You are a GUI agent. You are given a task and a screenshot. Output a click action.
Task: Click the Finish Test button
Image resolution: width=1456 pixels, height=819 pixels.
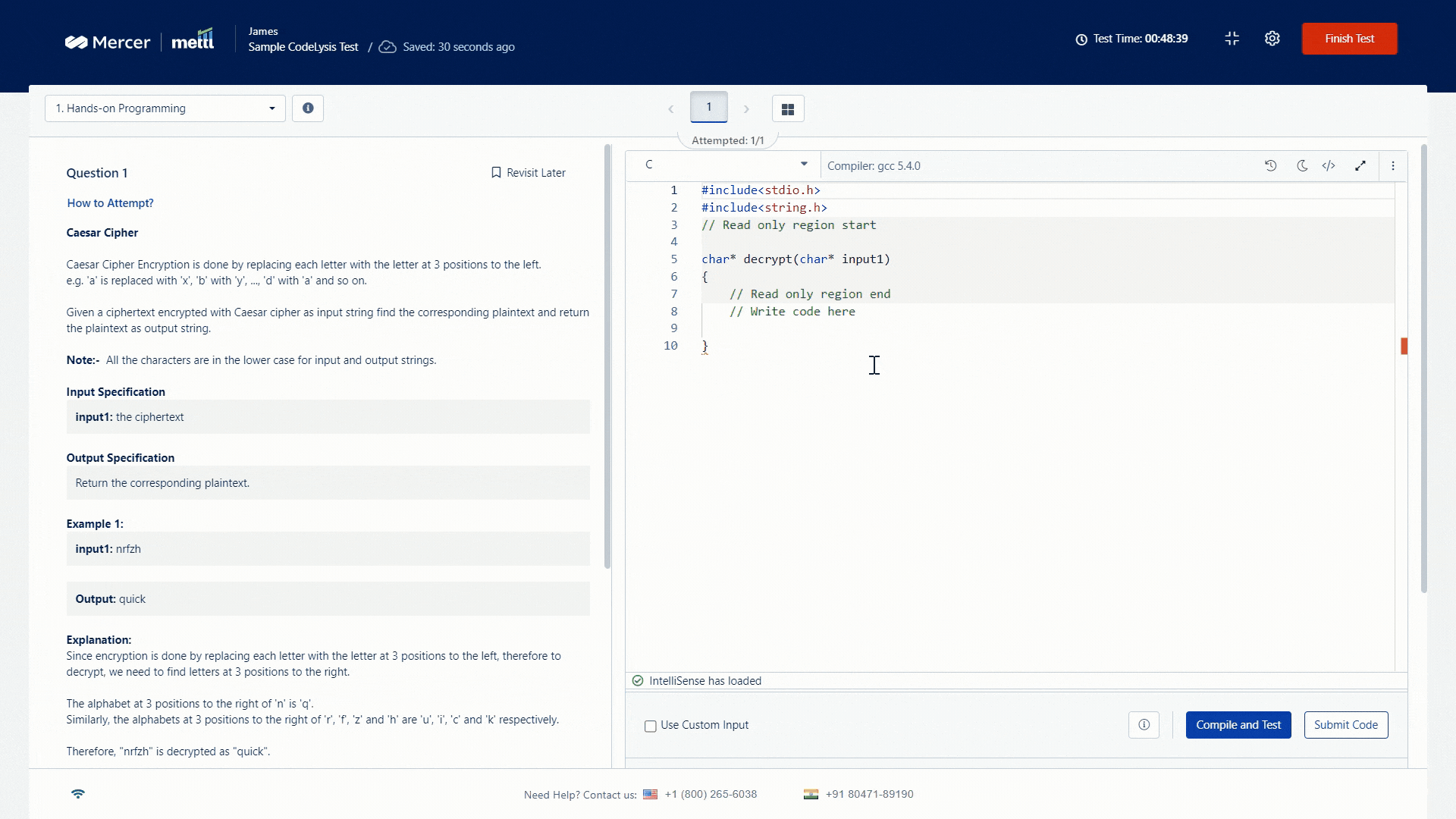tap(1349, 39)
